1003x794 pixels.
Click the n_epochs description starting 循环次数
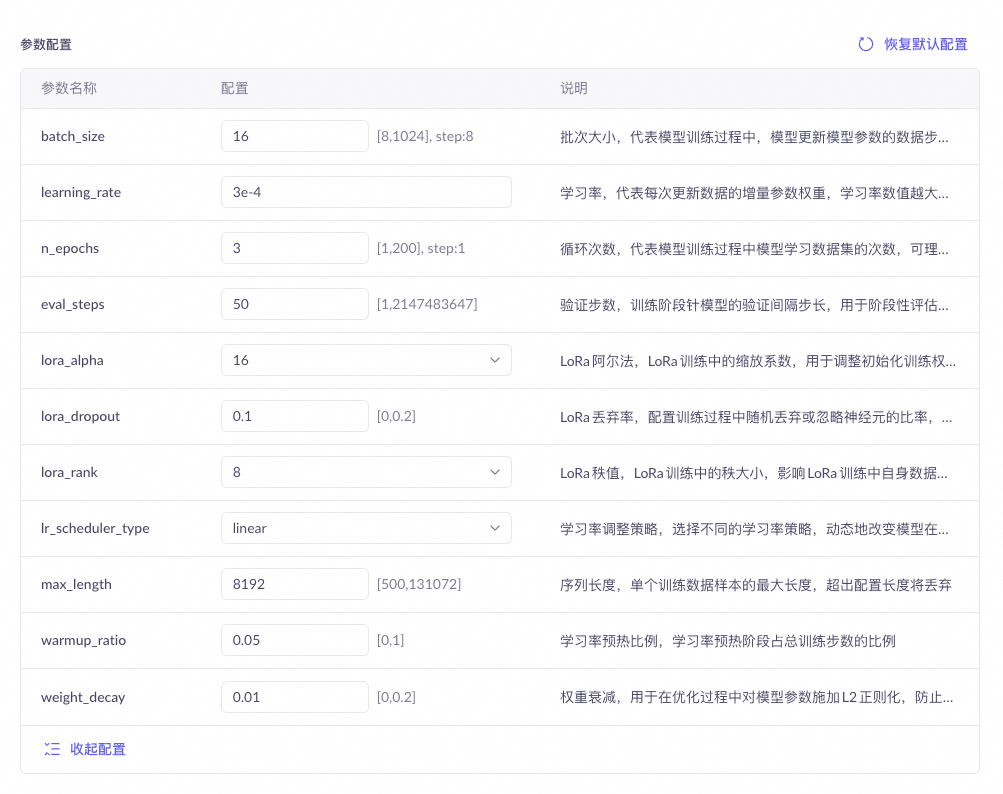(754, 249)
